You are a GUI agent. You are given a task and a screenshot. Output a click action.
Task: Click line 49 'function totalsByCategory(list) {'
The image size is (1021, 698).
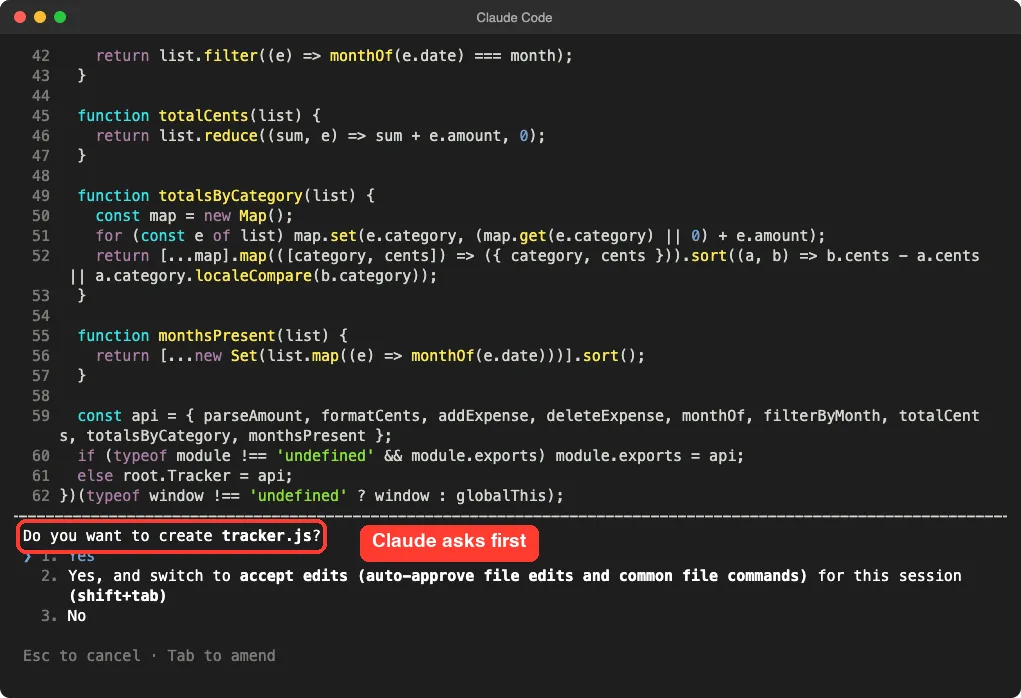(226, 196)
